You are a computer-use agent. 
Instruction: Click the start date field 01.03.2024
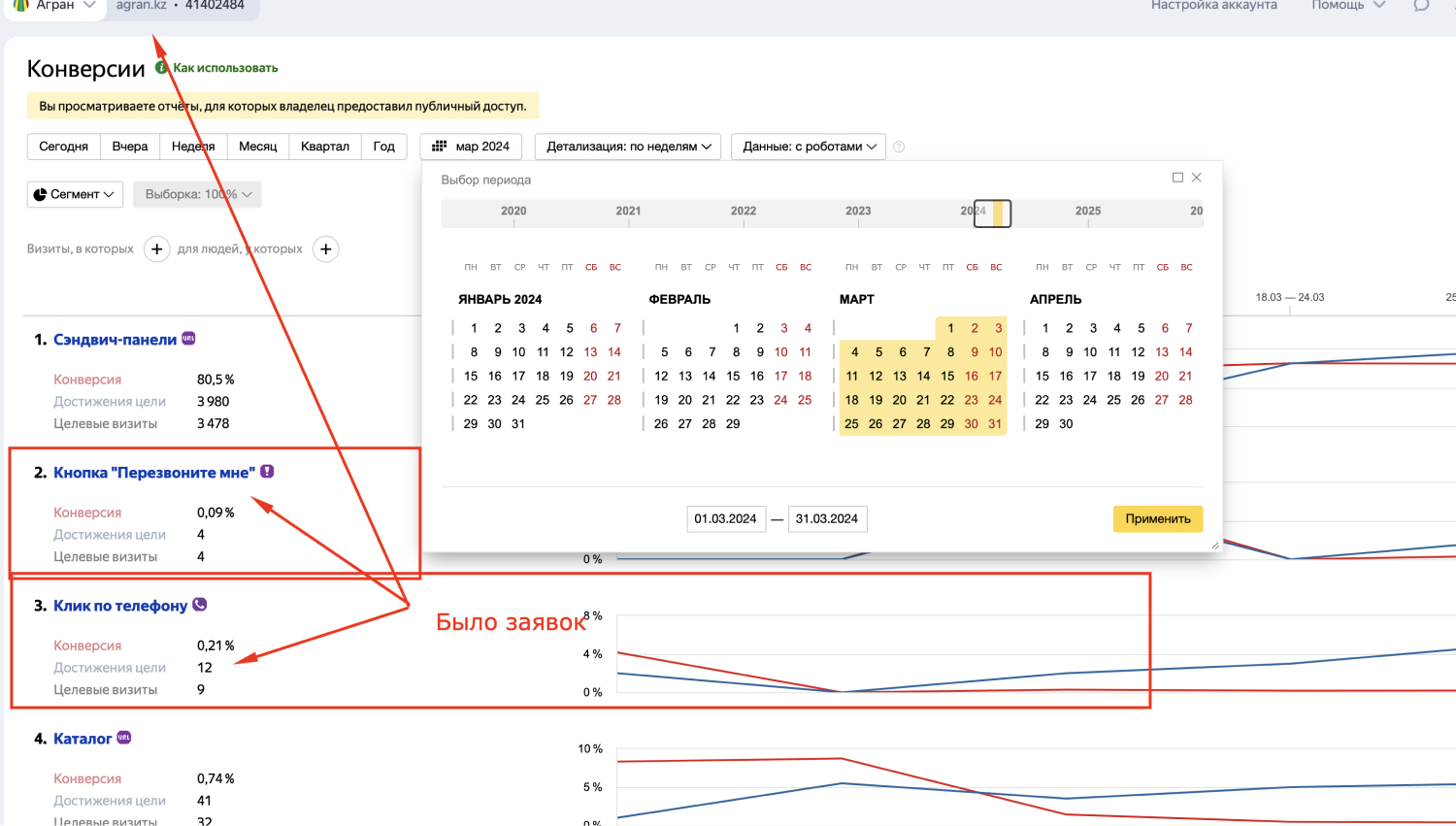pyautogui.click(x=726, y=519)
